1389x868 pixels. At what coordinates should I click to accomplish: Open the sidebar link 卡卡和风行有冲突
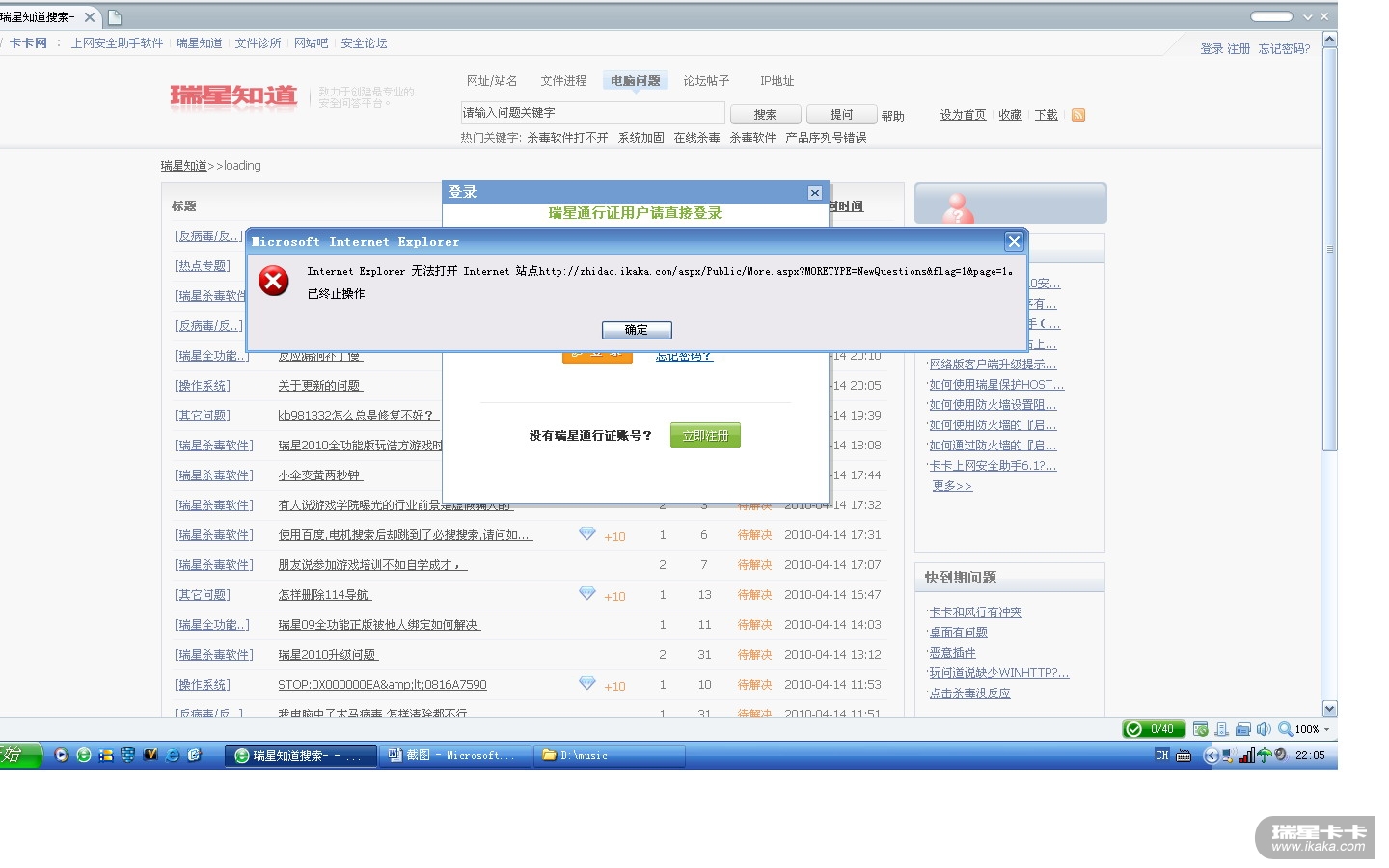(x=975, y=612)
